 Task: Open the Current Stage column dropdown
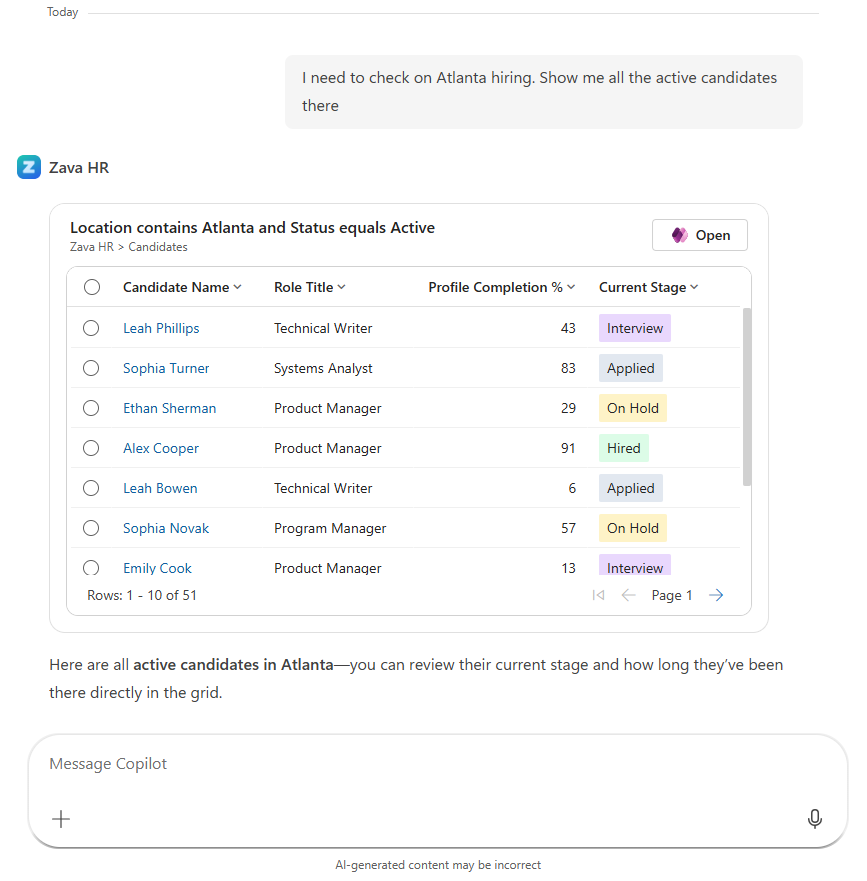tap(695, 286)
